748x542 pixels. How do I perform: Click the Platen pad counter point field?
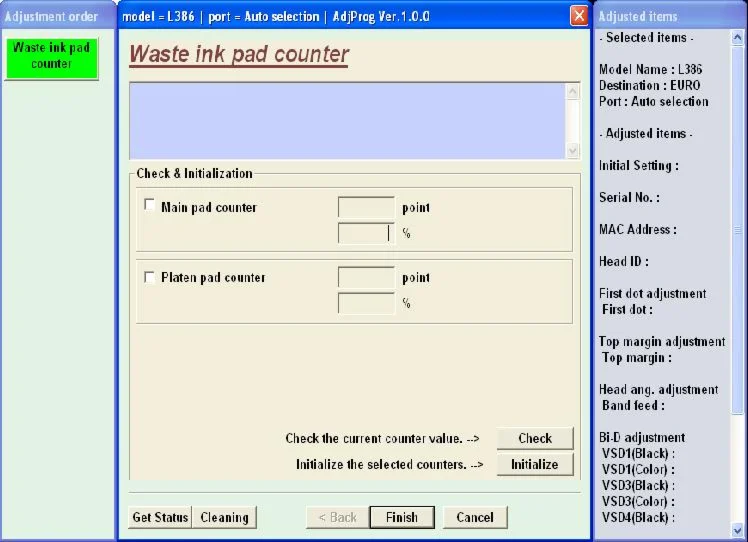pos(366,278)
